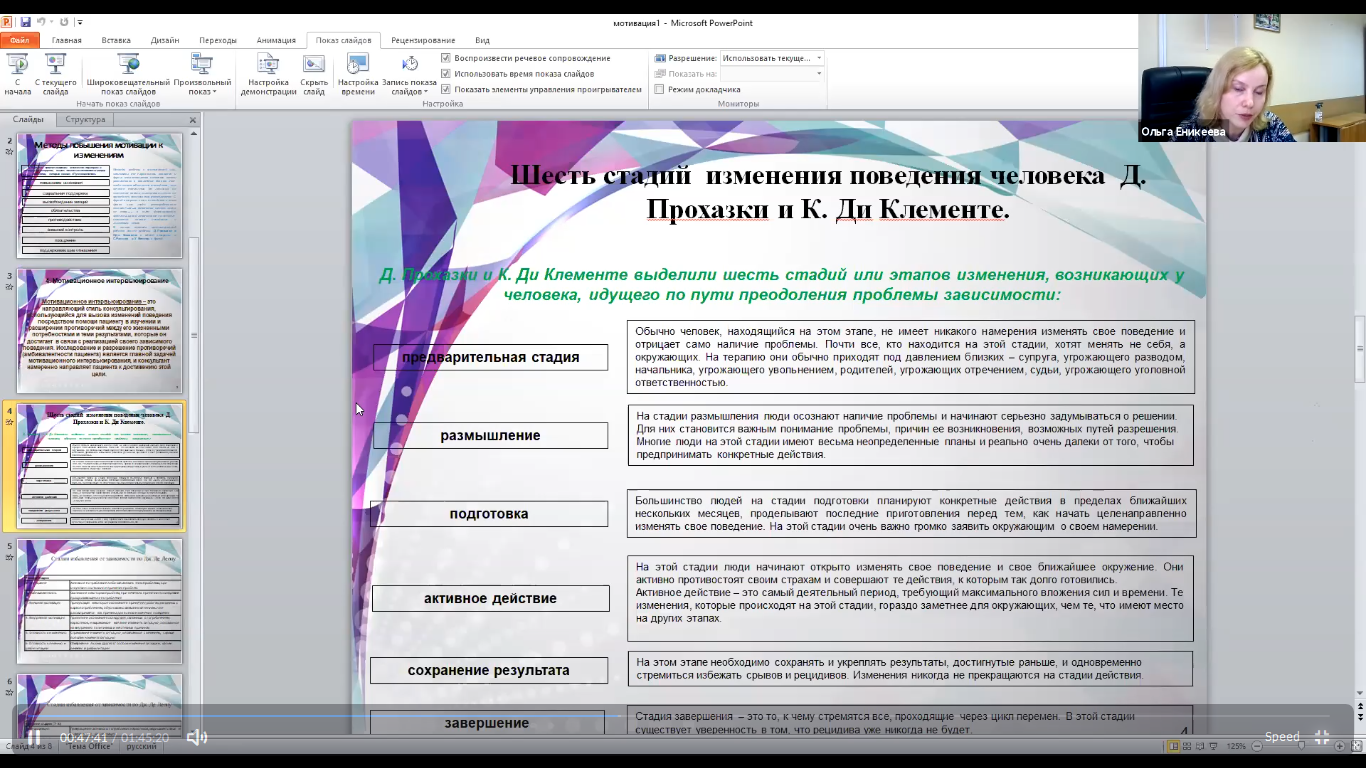The image size is (1366, 768).
Task: Start slideshow from current slide
Action: pyautogui.click(x=55, y=74)
